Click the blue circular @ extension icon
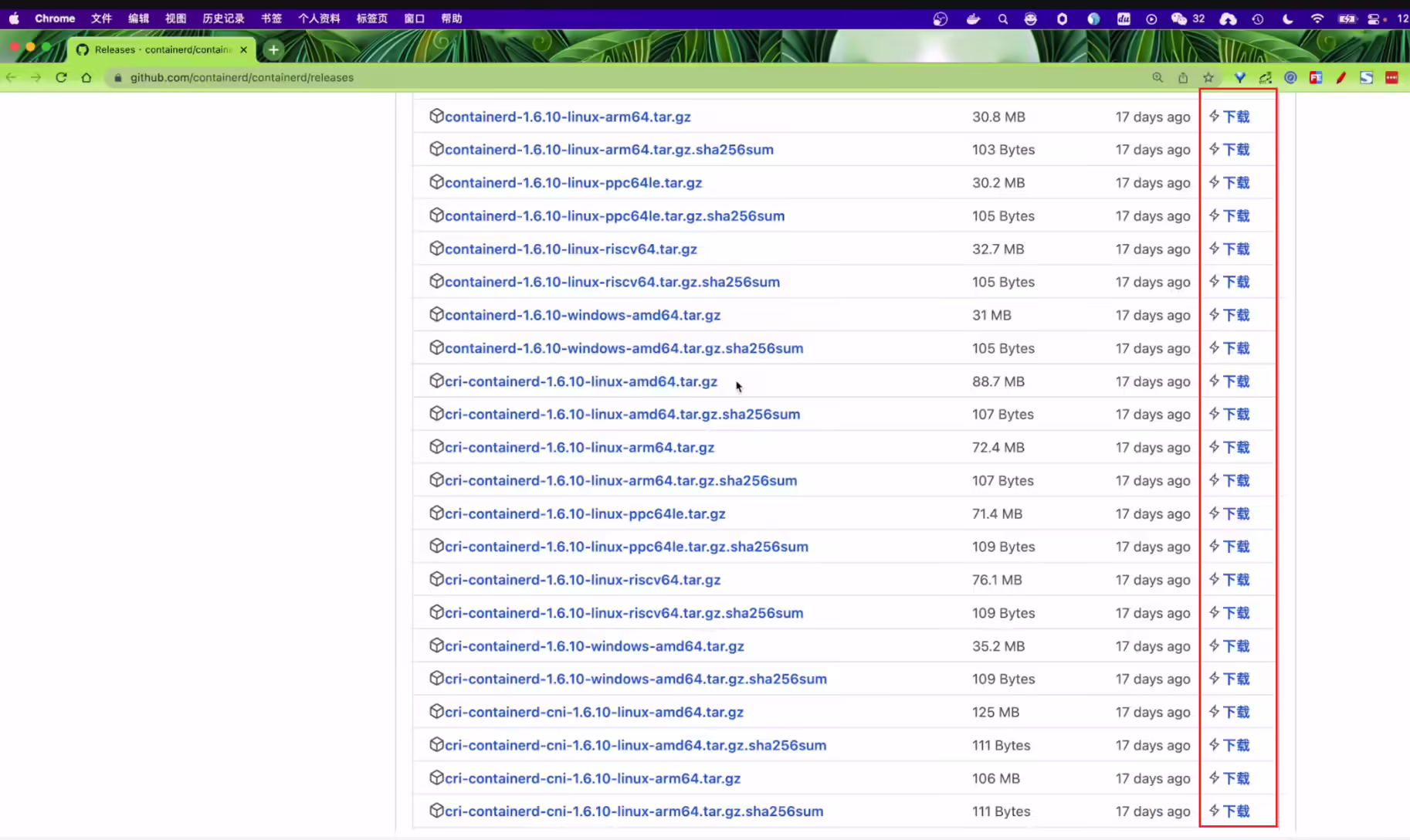This screenshot has height=840, width=1410. (x=1290, y=77)
